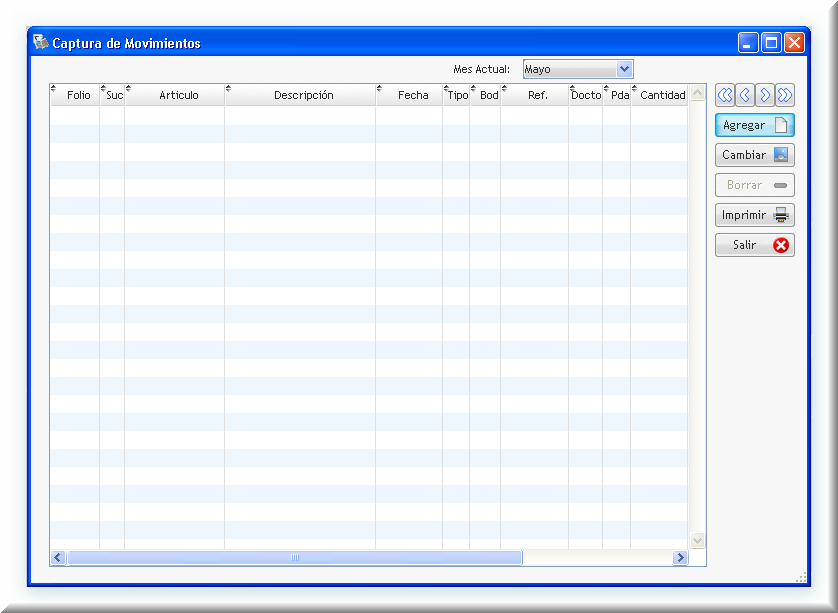This screenshot has width=838, height=613.
Task: Click the horizontal scrollbar left arrow
Action: [x=58, y=557]
